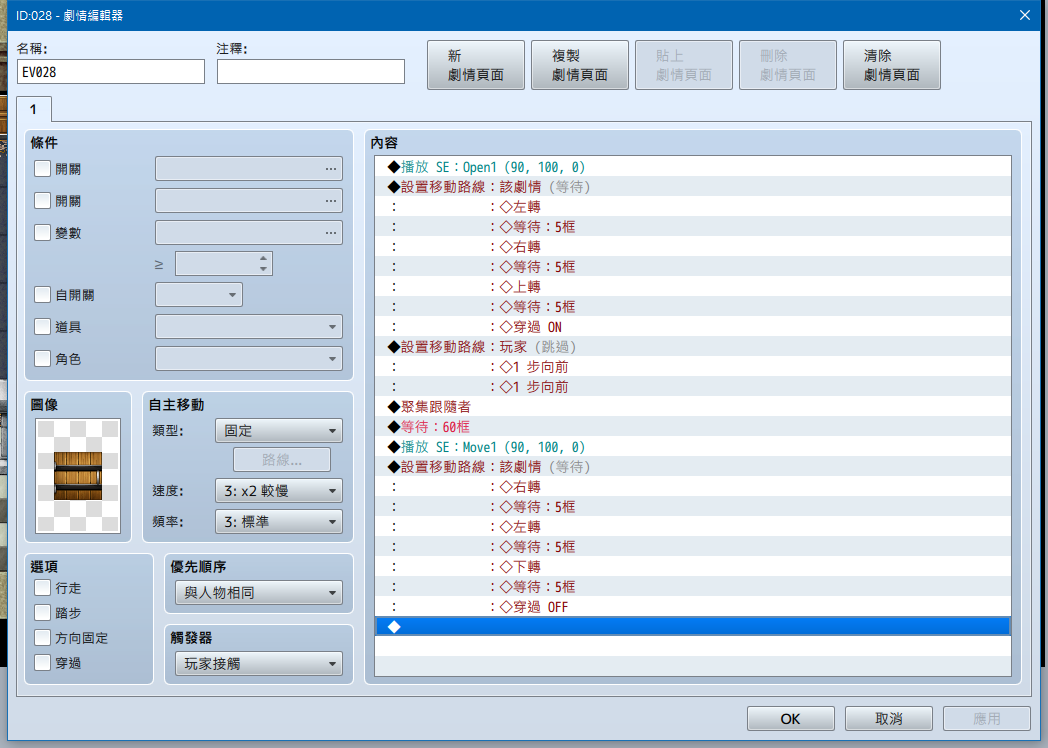The height and width of the screenshot is (748, 1048).
Task: Open the 速度 dropdown
Action: [279, 491]
